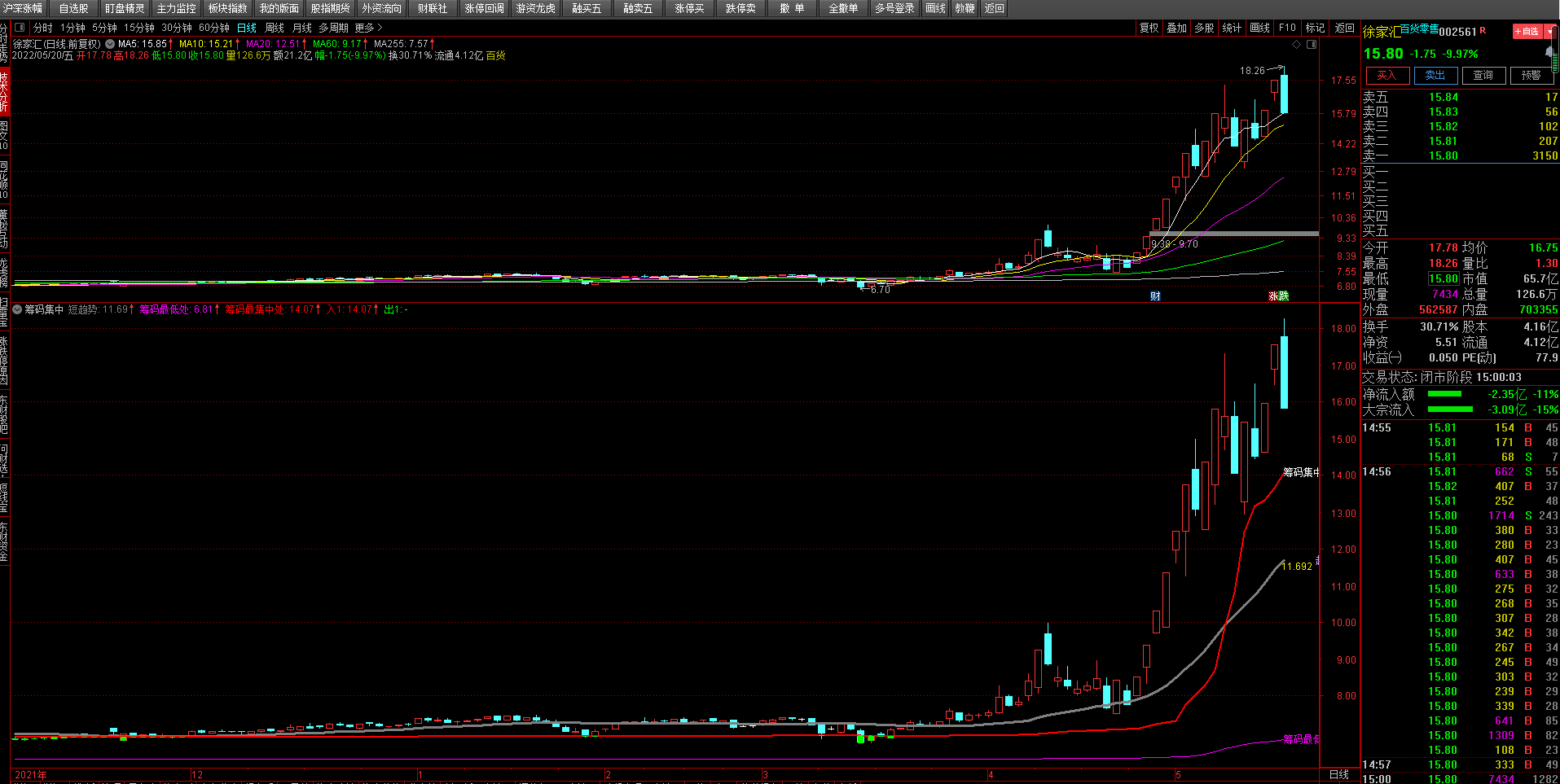
Task: Switch to the 分时 intraday view
Action: pos(43,28)
